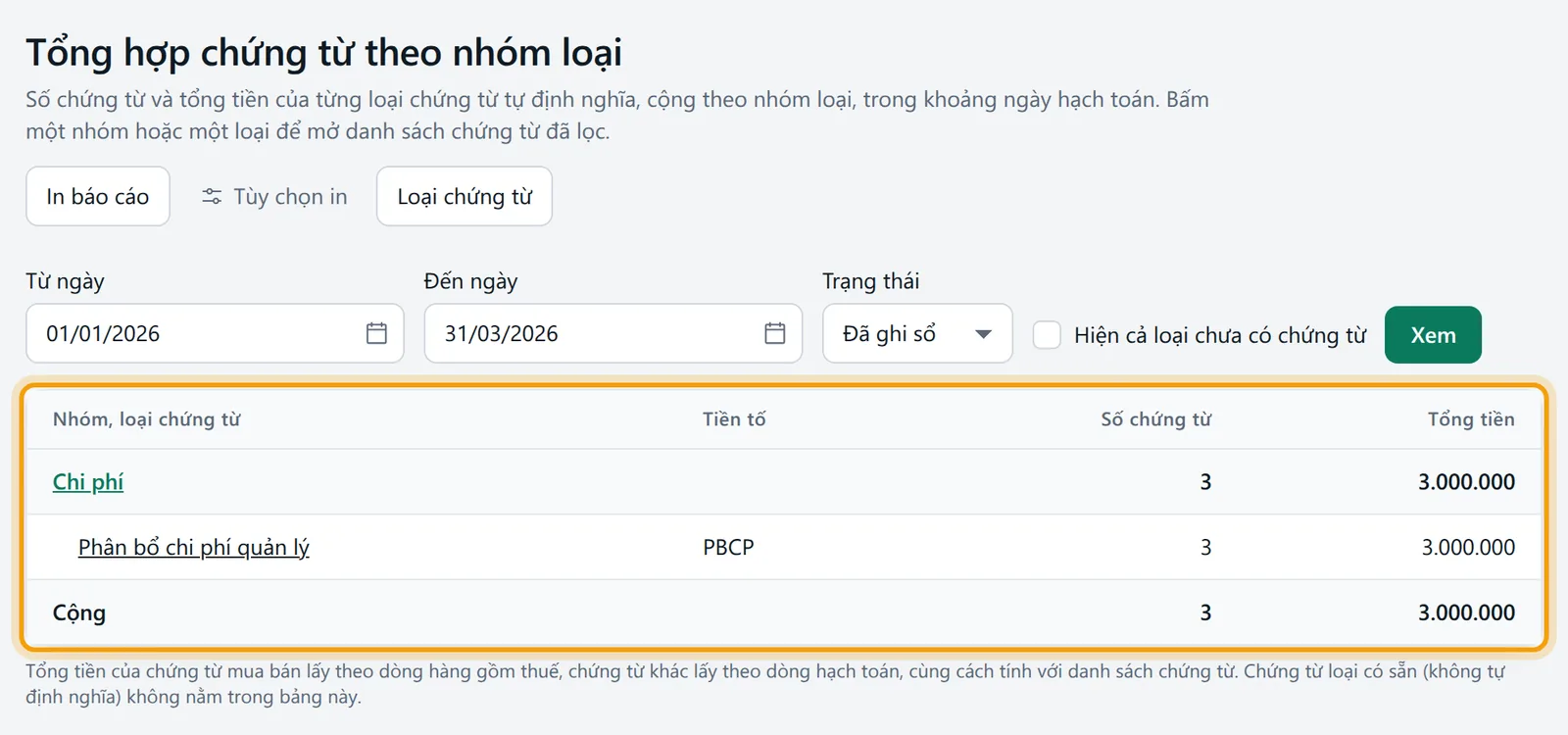Click the green Xem button
1568x735 pixels.
click(1433, 335)
